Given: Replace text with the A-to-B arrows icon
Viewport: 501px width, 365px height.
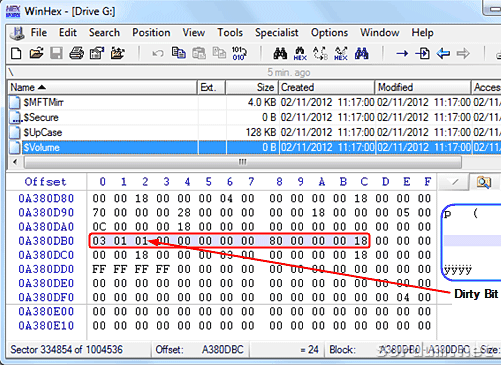Looking at the screenshot, I should (320, 53).
